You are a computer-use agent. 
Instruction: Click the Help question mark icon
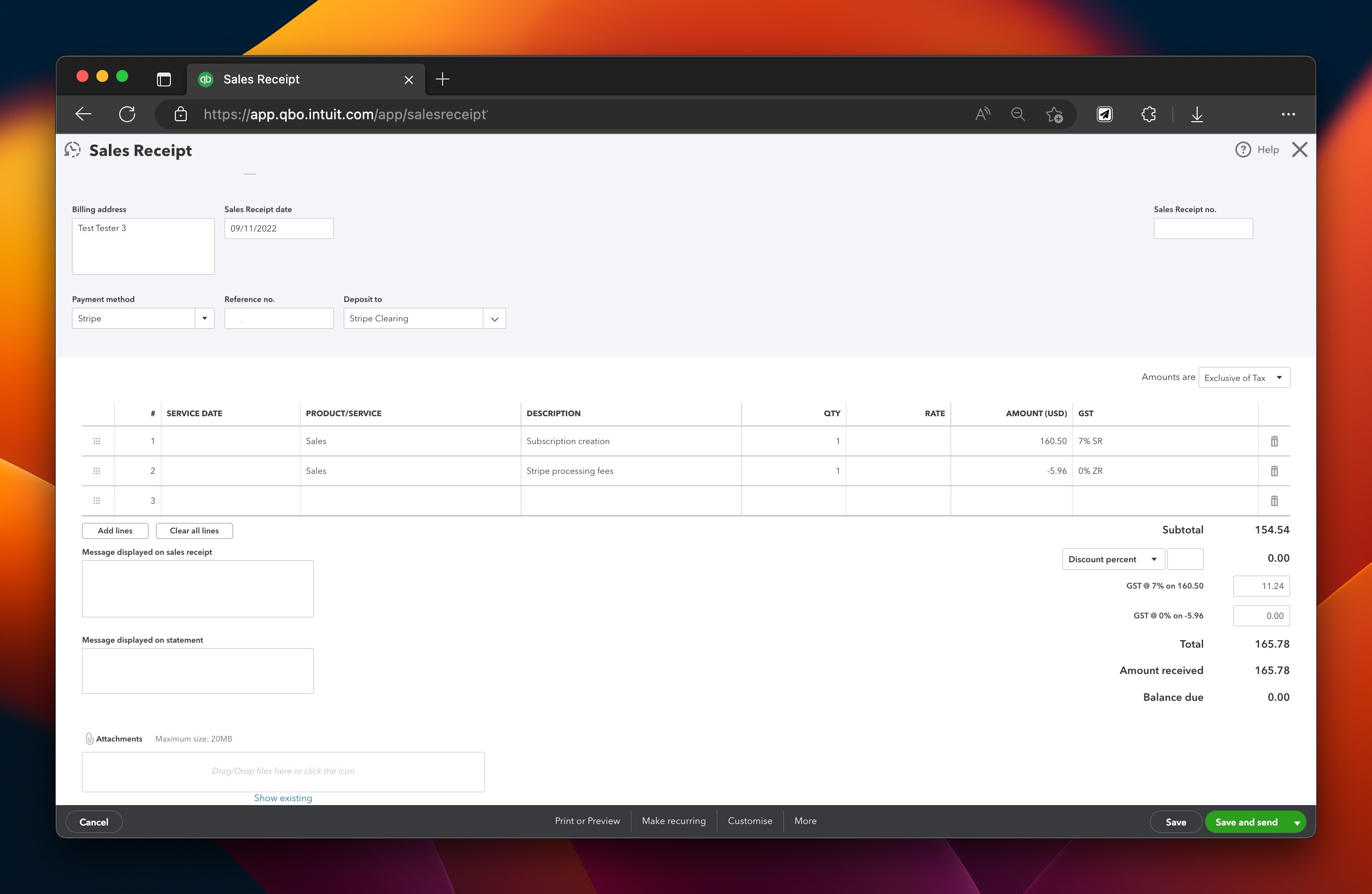pos(1243,150)
